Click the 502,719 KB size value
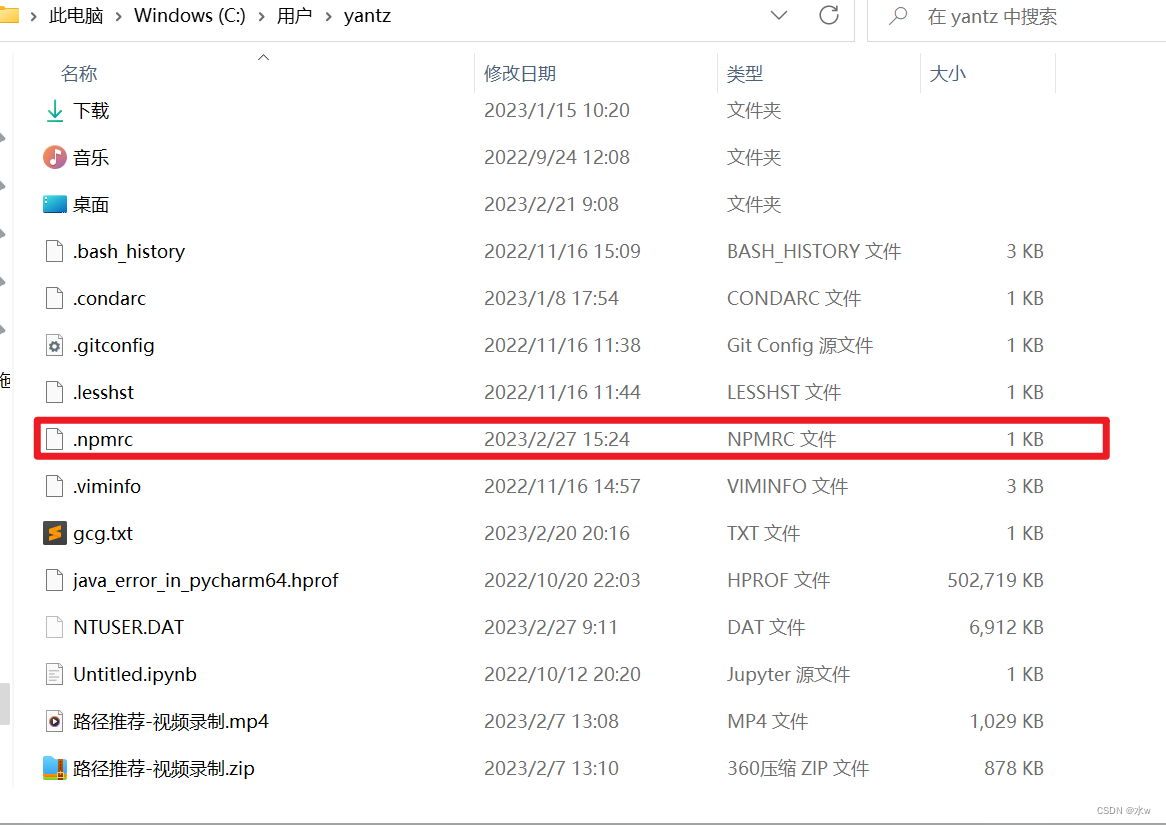Image resolution: width=1166 pixels, height=825 pixels. click(995, 580)
